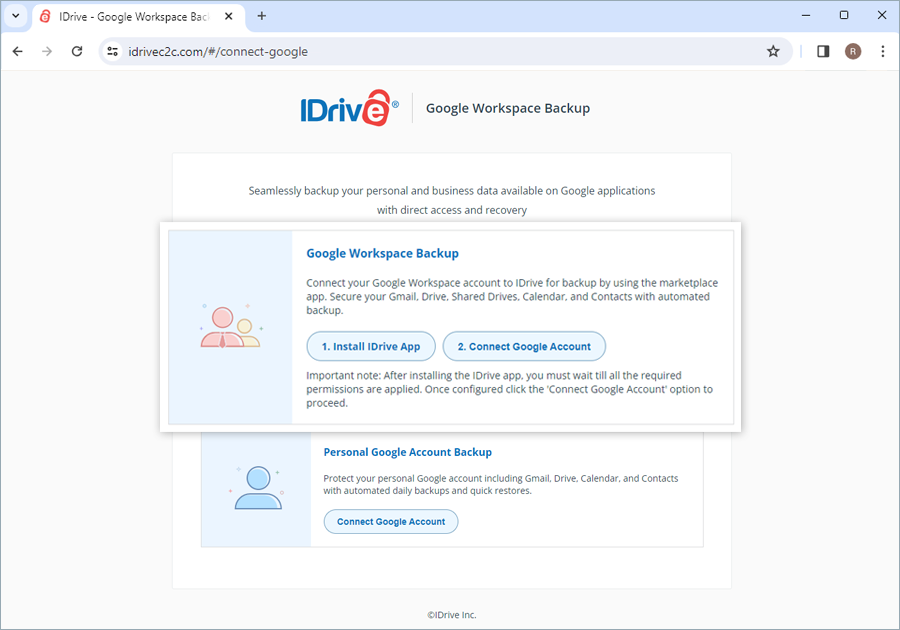Minimize the browser window
The height and width of the screenshot is (630, 900).
[806, 15]
